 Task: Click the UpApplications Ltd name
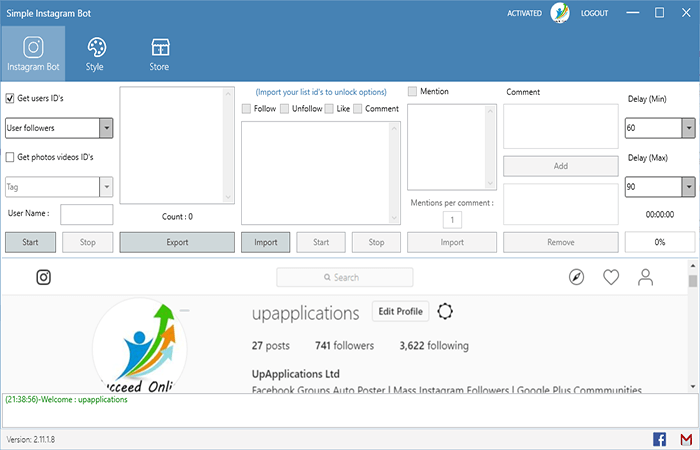[x=296, y=374]
